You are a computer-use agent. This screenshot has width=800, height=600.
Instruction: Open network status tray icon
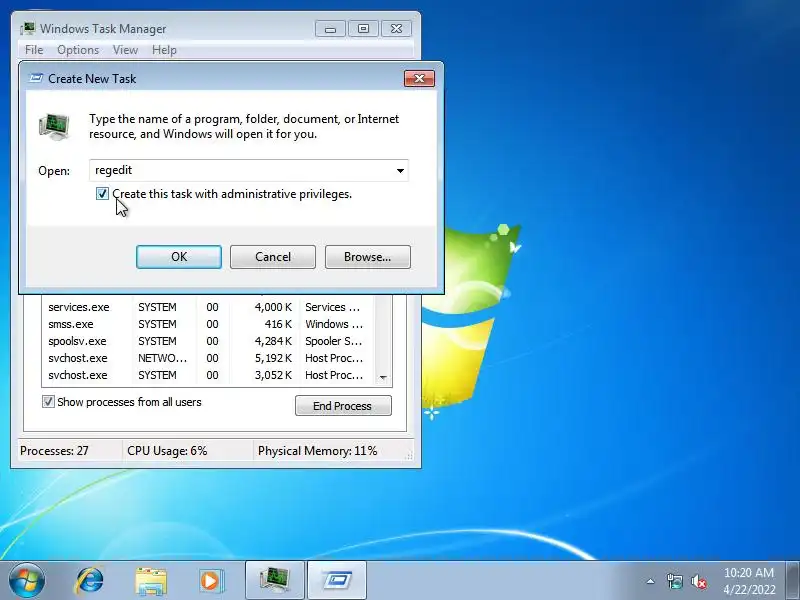674,581
